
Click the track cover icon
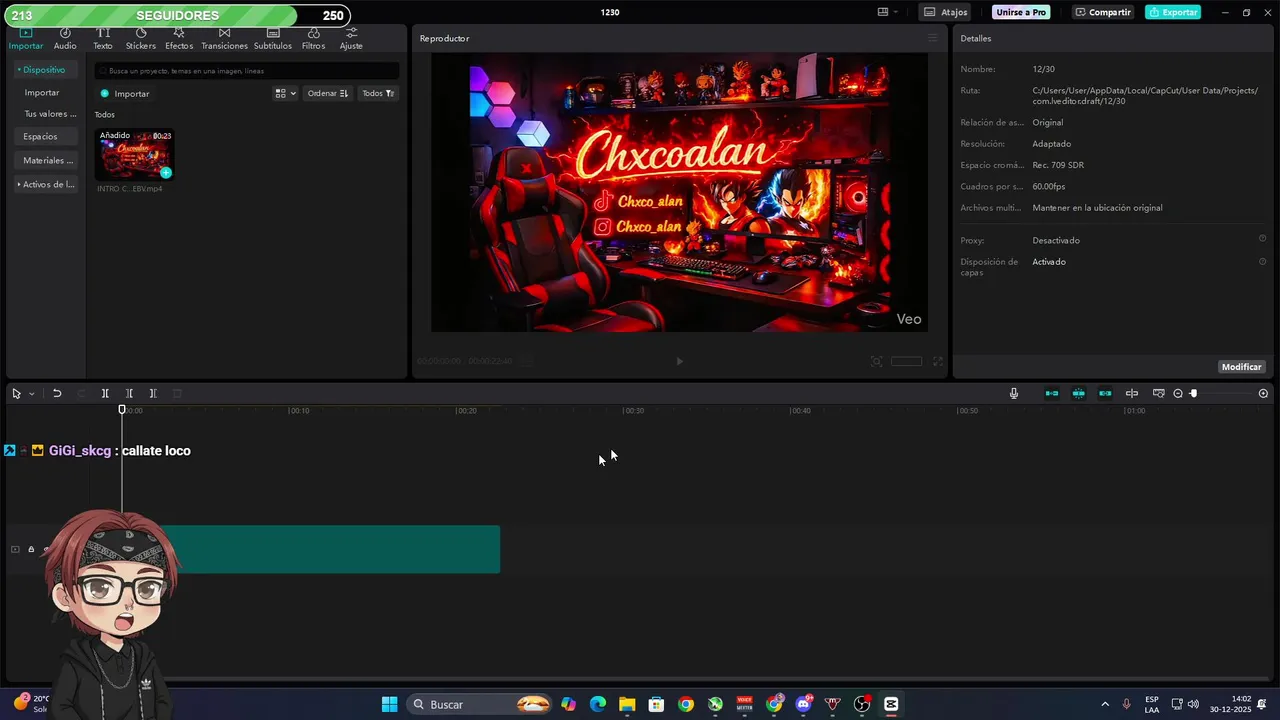15,549
